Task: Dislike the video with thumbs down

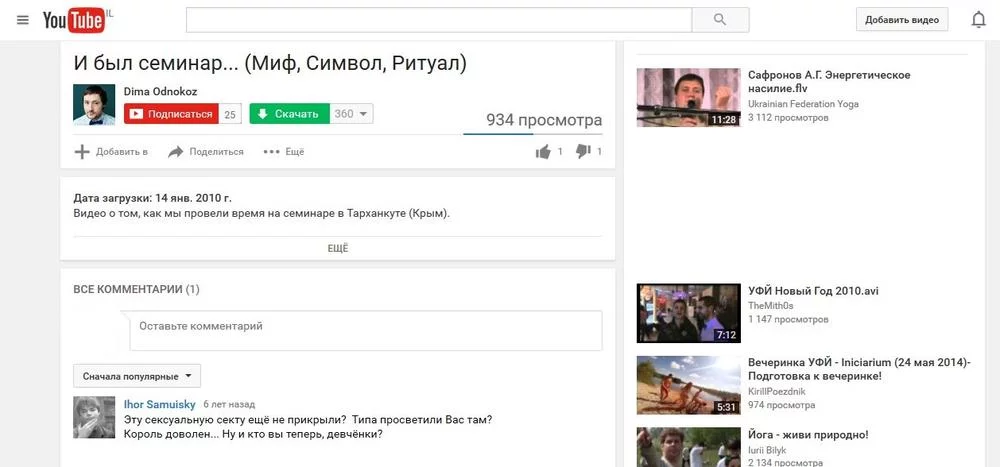Action: point(583,151)
